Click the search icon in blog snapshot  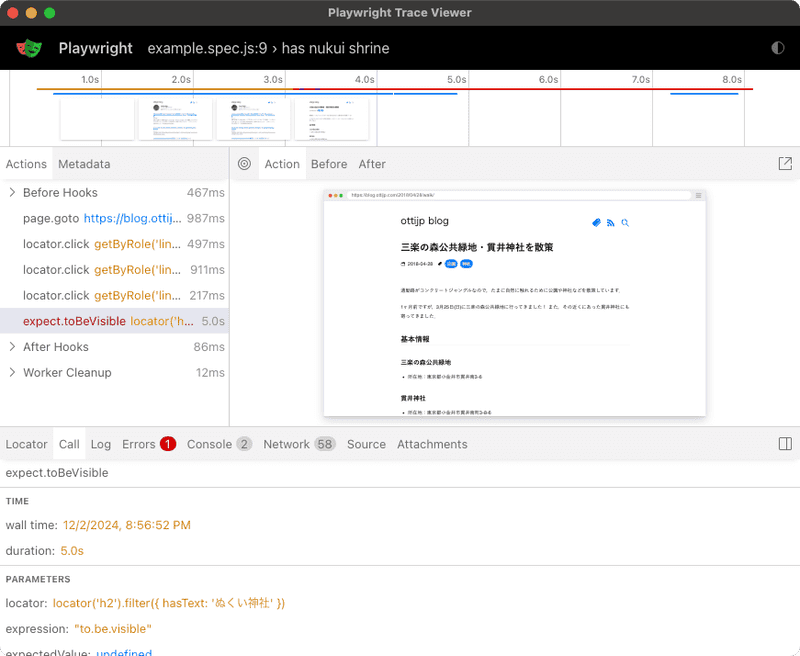[x=625, y=222]
